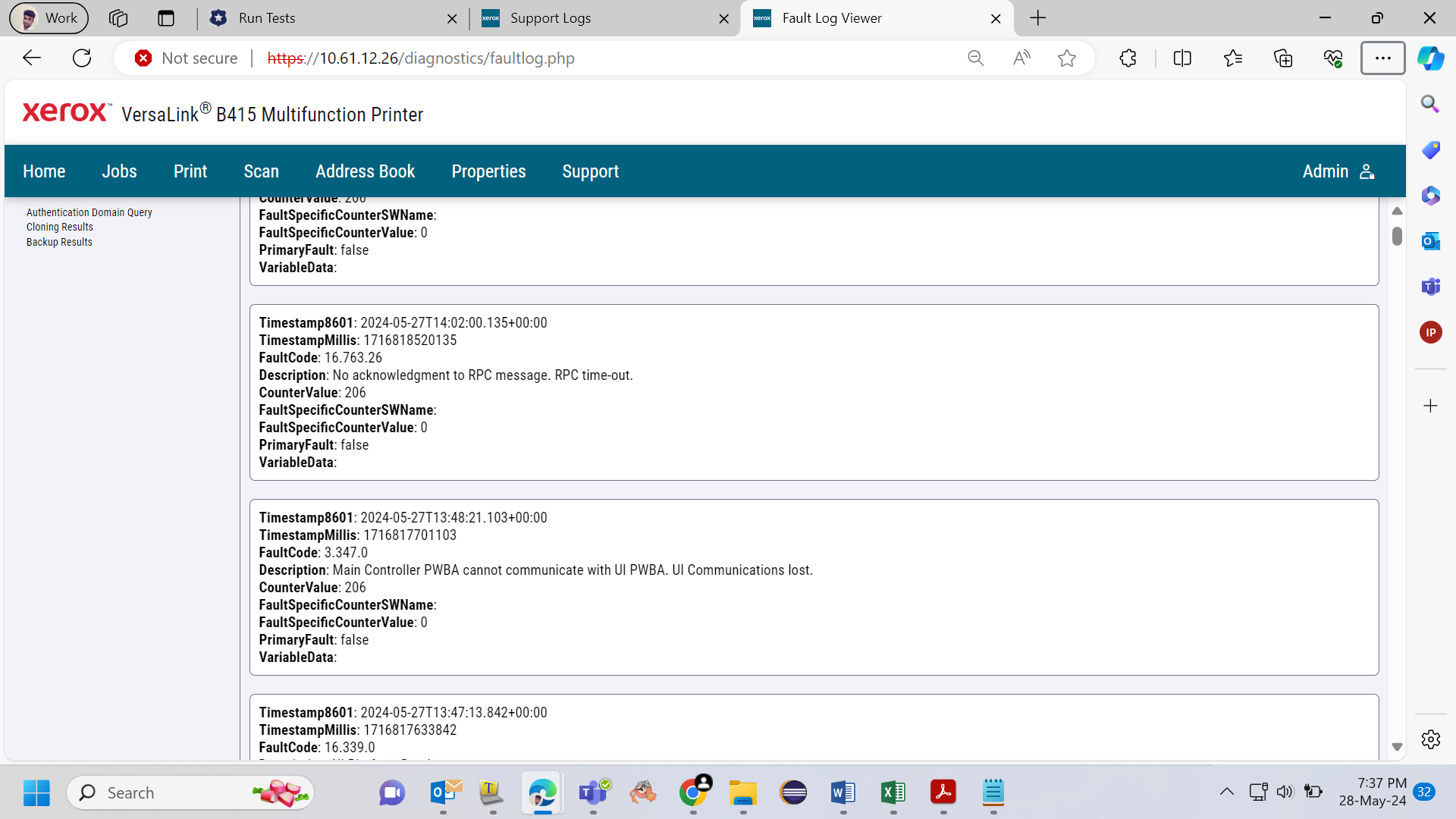Add this page to favorites star
The image size is (1456, 819).
(x=1067, y=58)
